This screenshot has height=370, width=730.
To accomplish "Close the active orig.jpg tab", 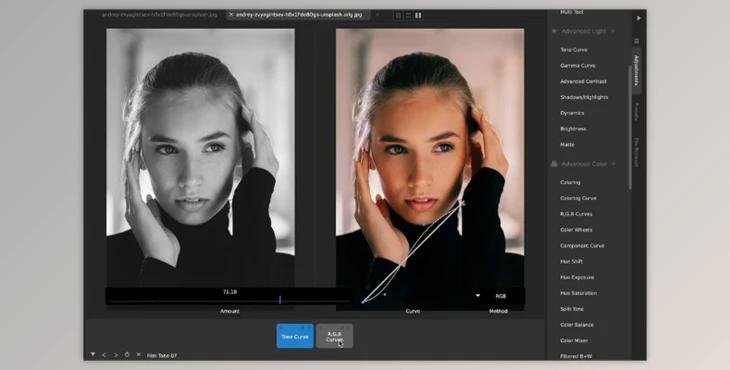I will coord(231,15).
